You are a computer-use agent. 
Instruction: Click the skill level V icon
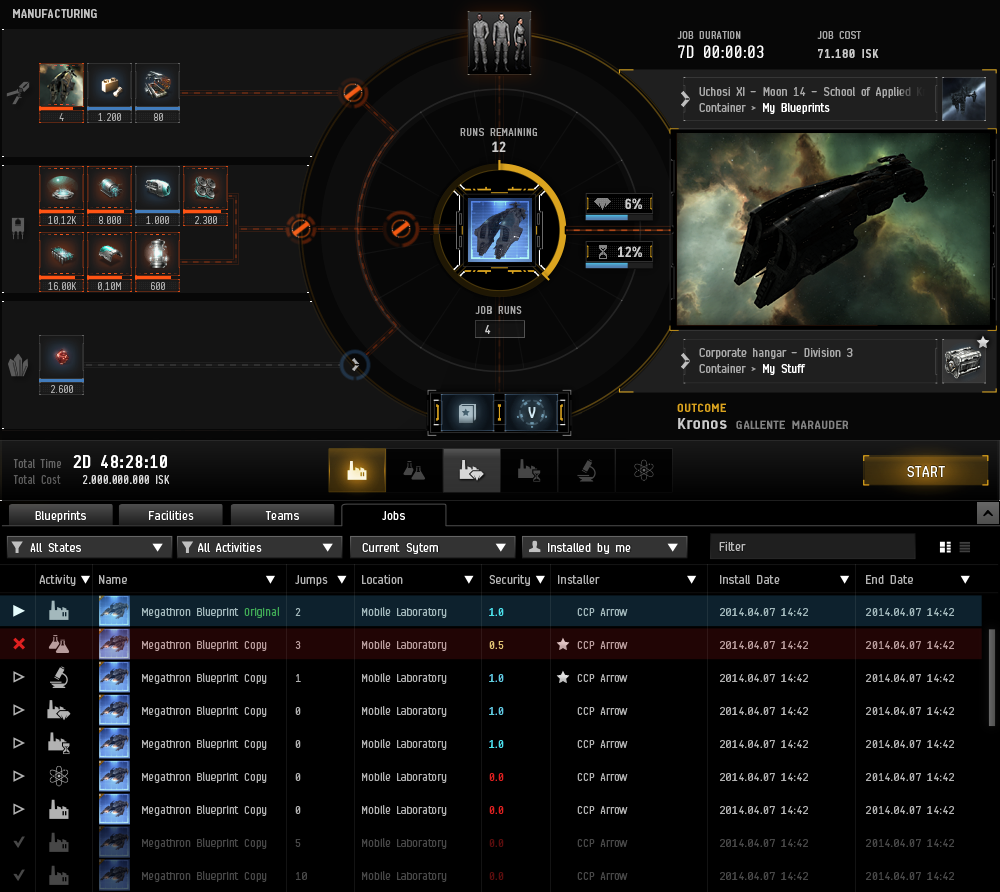tap(532, 413)
